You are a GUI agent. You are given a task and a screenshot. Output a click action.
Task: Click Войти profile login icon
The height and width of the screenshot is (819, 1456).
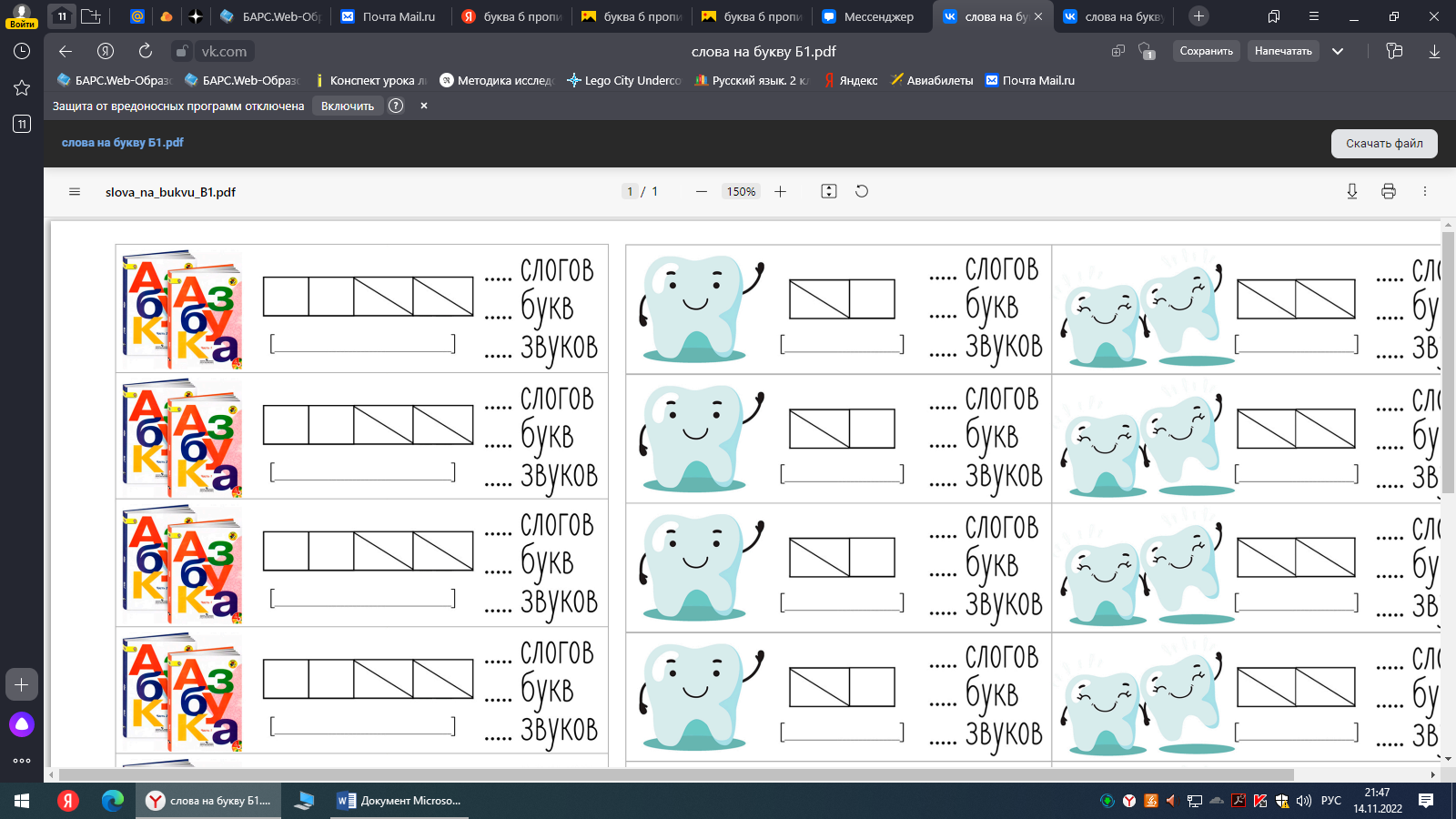(x=21, y=16)
